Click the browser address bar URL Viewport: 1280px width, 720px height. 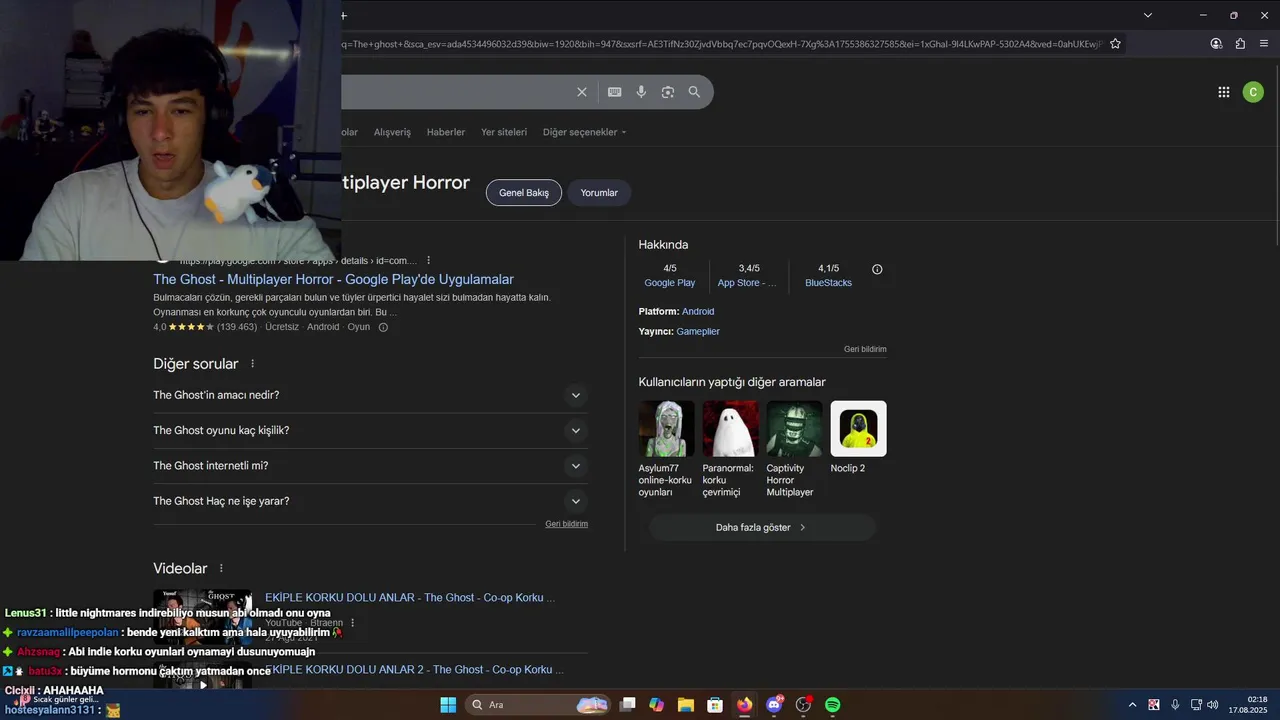tap(720, 44)
